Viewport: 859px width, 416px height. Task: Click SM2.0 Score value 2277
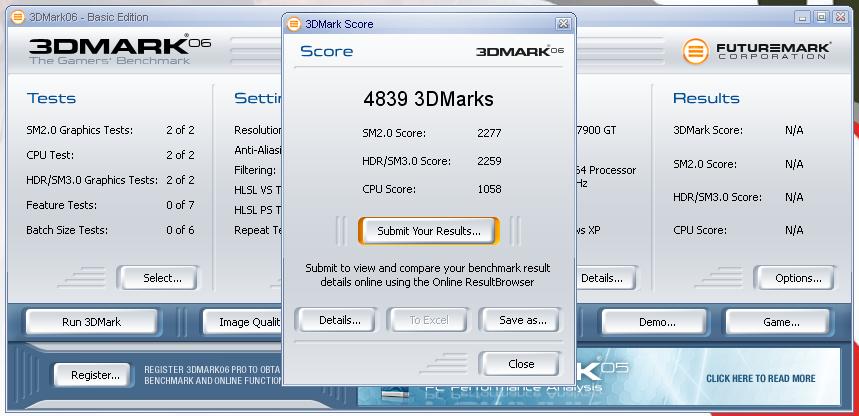click(x=489, y=133)
